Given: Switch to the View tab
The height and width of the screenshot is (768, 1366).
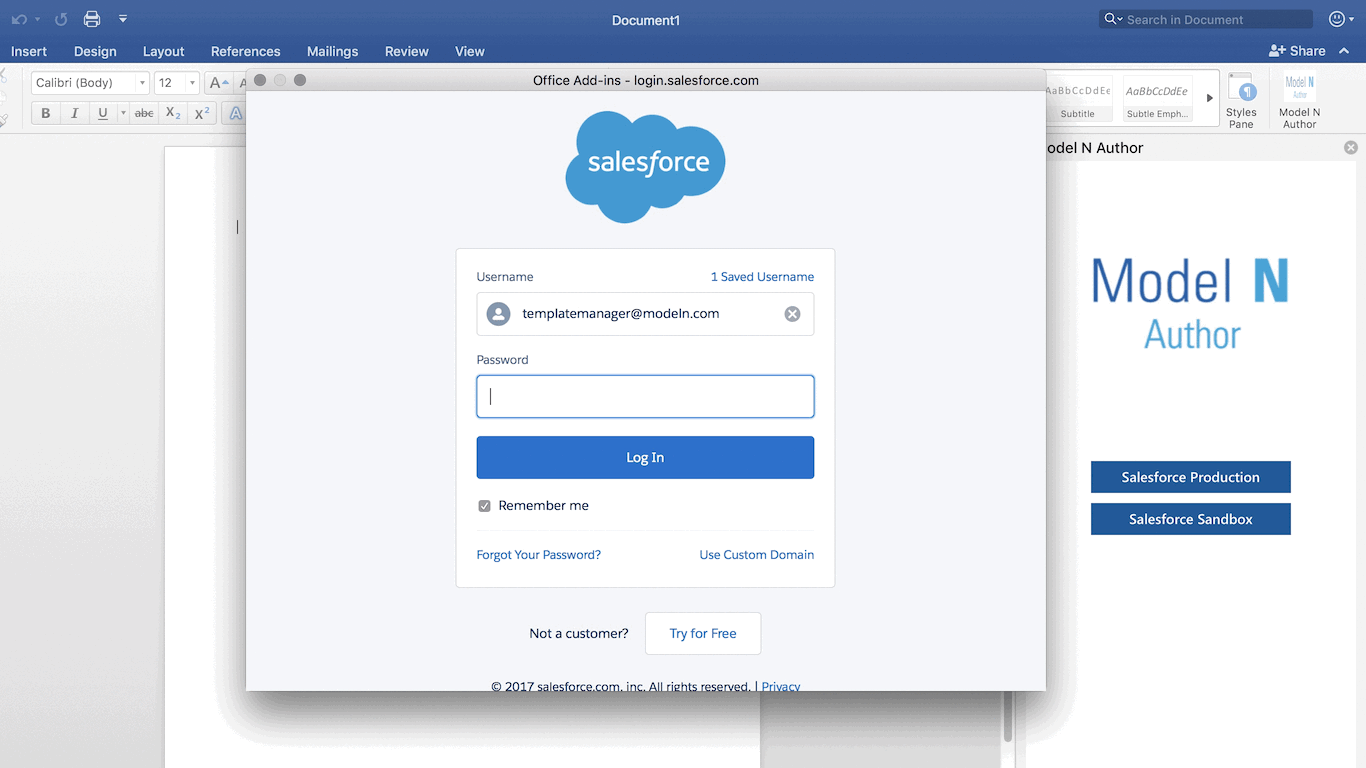Looking at the screenshot, I should [x=470, y=51].
